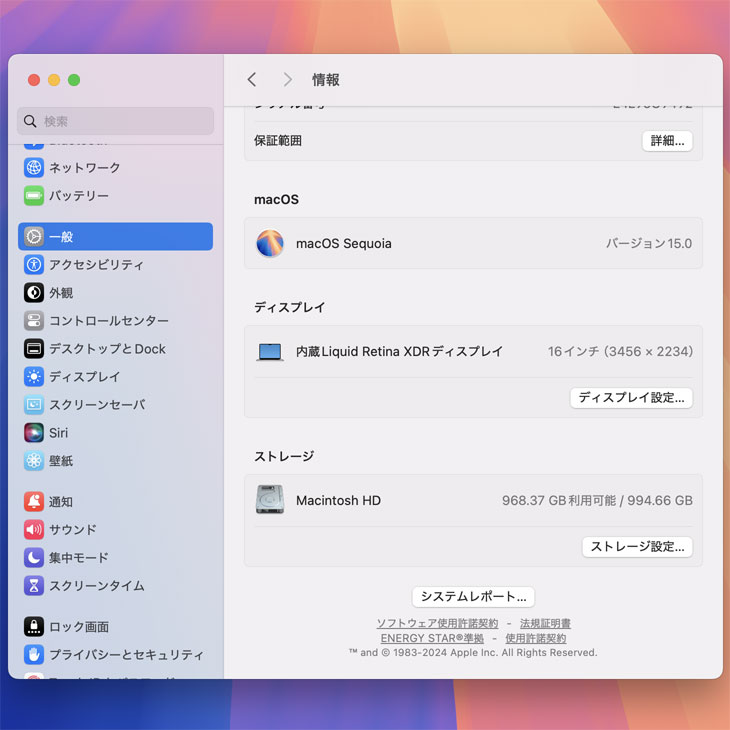Open Accessibility settings icon
The image size is (730, 730).
coord(34,265)
